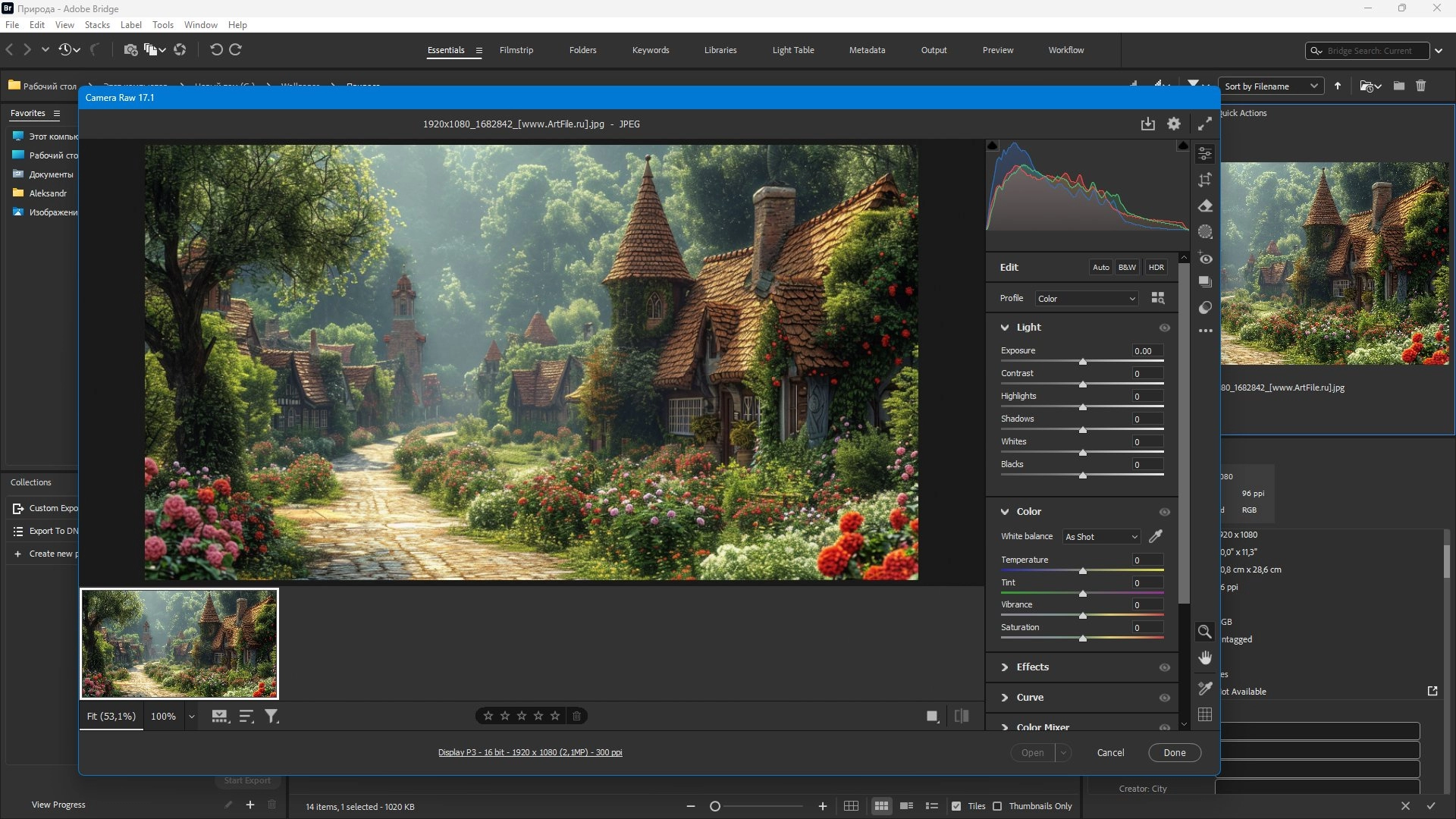This screenshot has height=819, width=1456.
Task: Rotate 90 degrees clockwise in Bridge toolbar
Action: 235,49
